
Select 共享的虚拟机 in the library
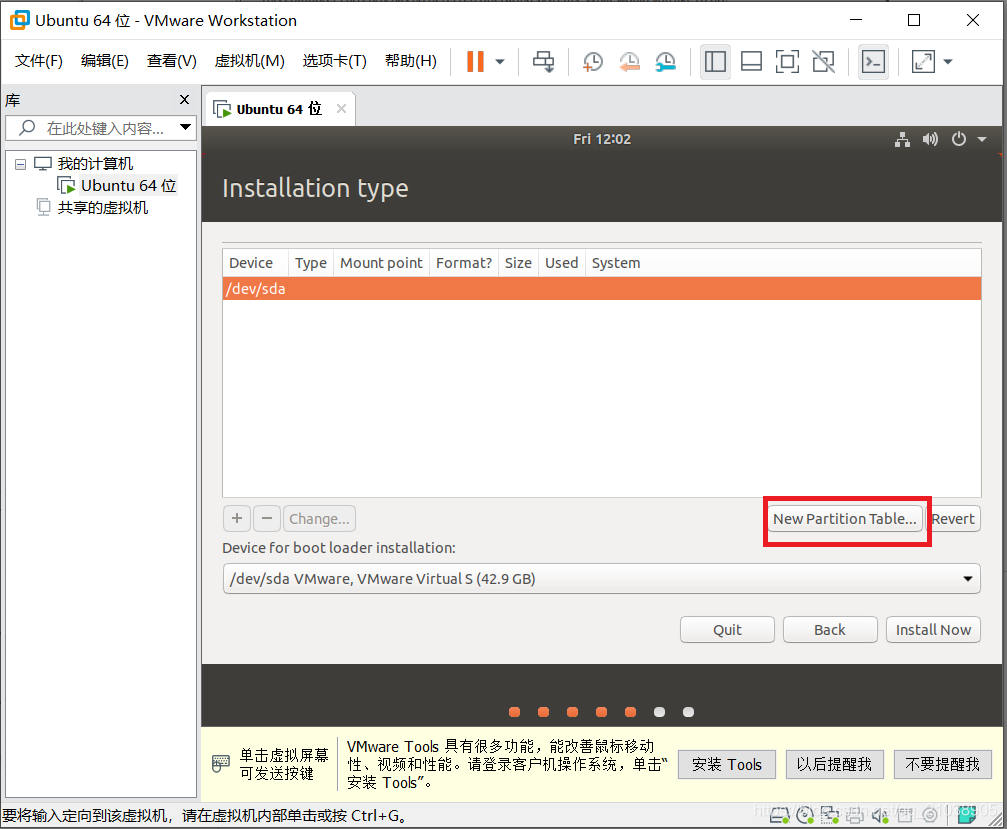pos(103,207)
